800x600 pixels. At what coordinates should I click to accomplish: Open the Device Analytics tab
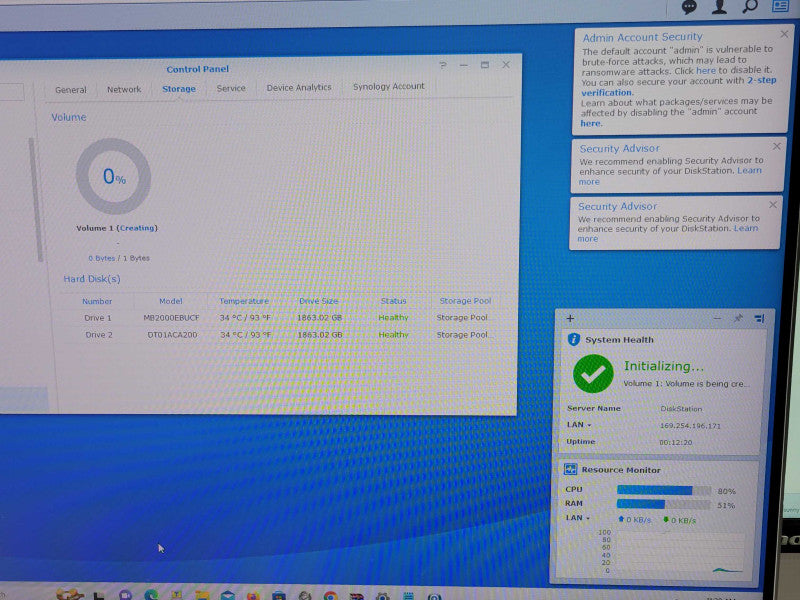click(298, 88)
